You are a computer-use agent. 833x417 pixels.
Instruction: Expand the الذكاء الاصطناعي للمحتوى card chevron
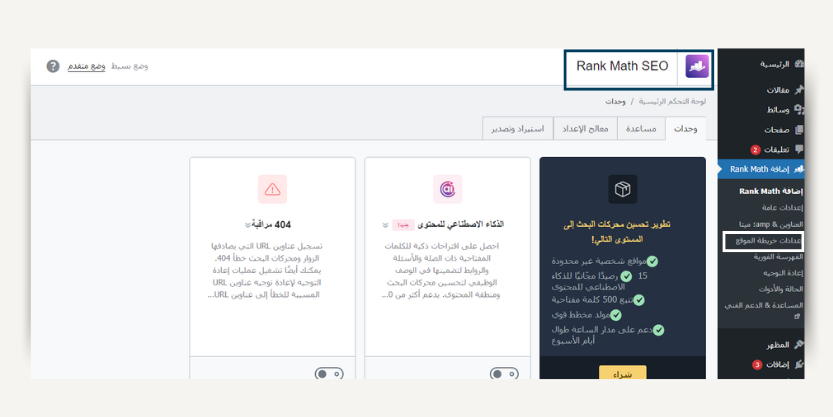pos(386,225)
